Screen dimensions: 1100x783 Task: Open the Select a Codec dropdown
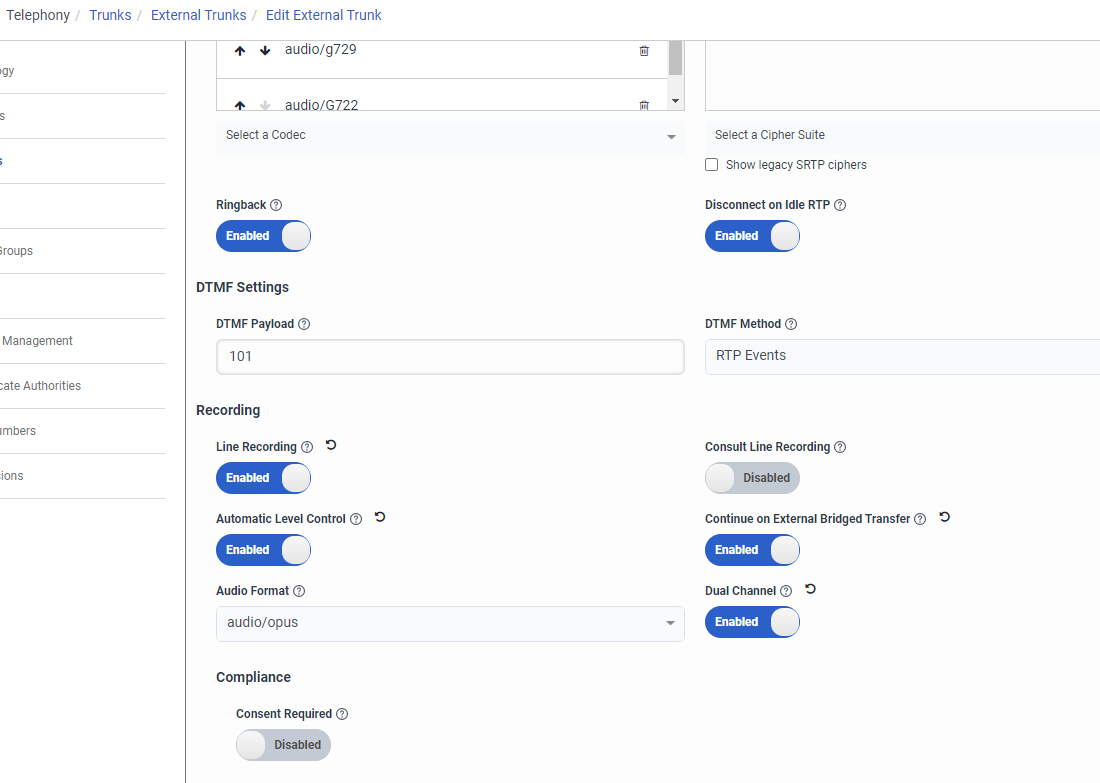click(450, 136)
